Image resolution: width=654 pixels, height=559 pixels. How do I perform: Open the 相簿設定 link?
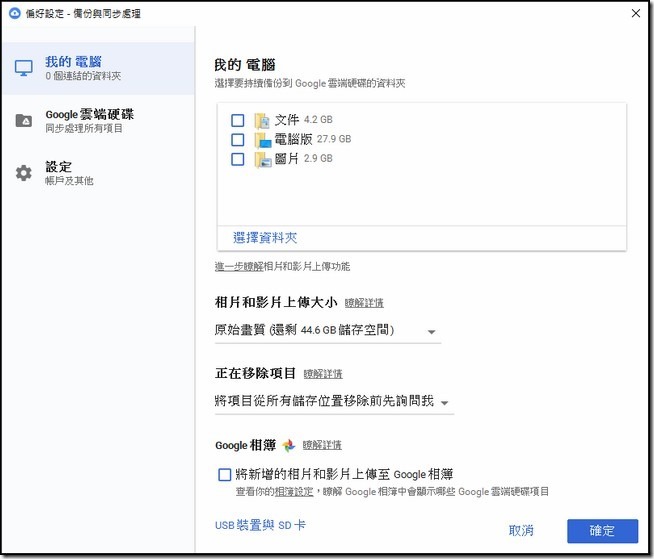click(294, 492)
